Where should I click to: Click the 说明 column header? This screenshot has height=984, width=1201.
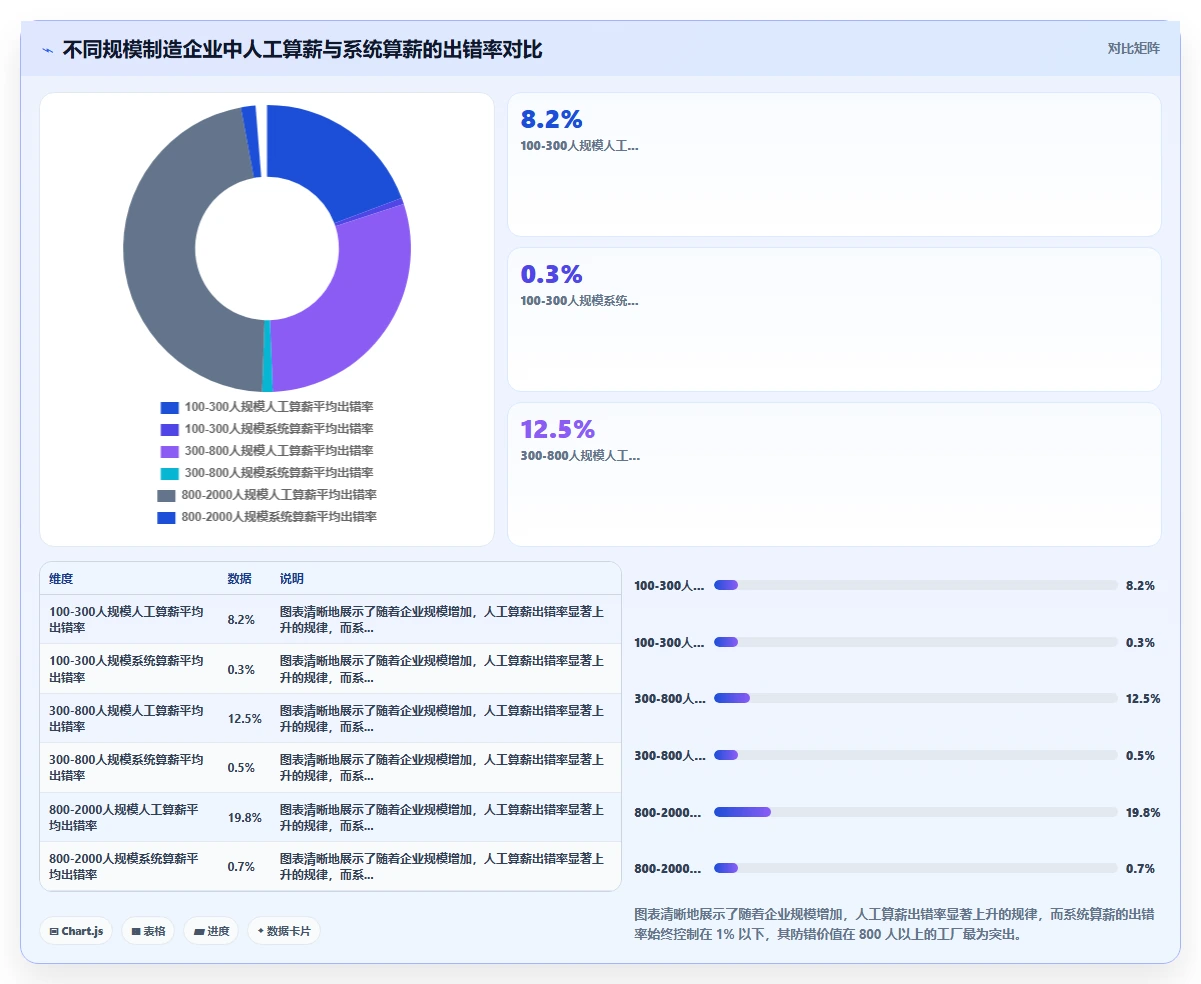[291, 579]
